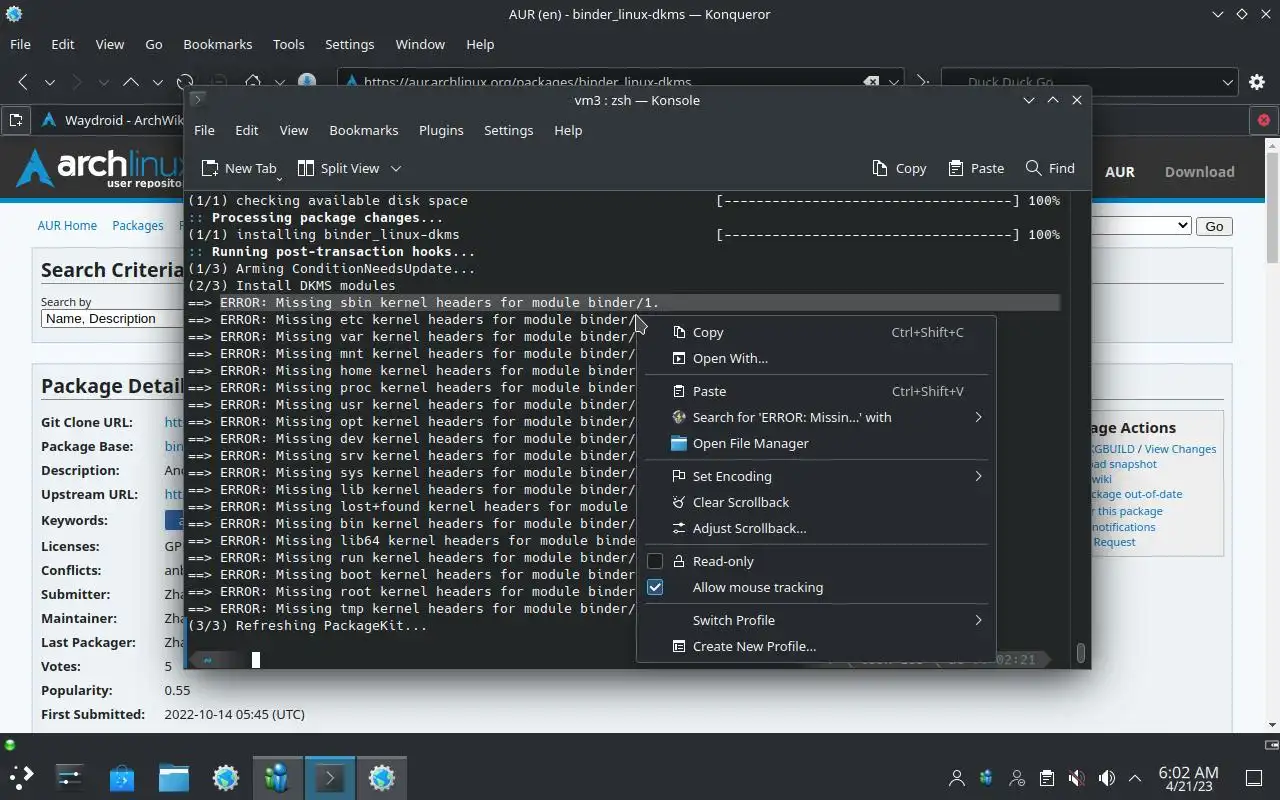Expand the Set Encoding submenu
Viewport: 1280px width, 800px height.
(817, 476)
